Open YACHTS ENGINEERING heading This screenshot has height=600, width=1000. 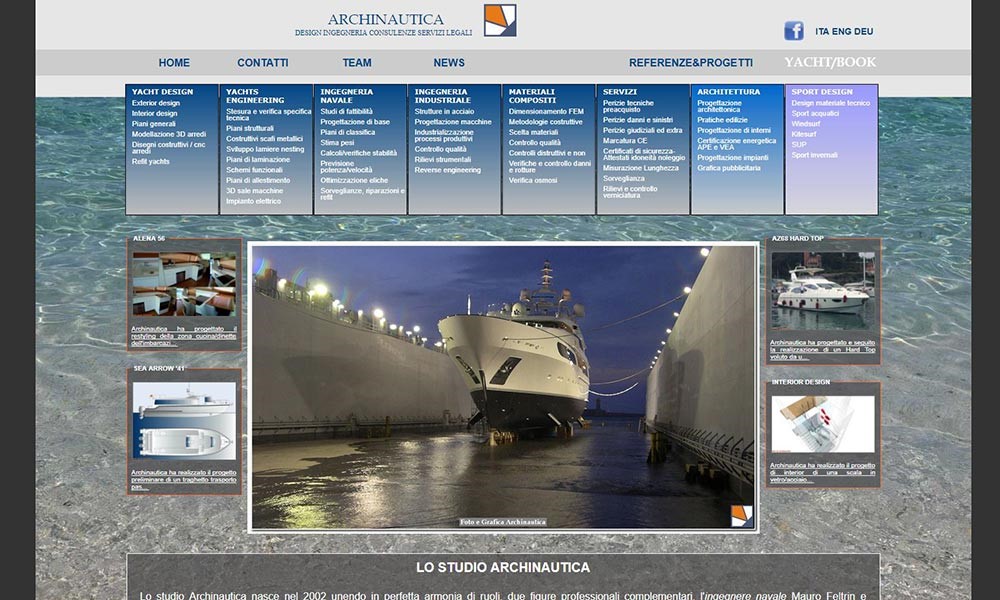tap(255, 96)
